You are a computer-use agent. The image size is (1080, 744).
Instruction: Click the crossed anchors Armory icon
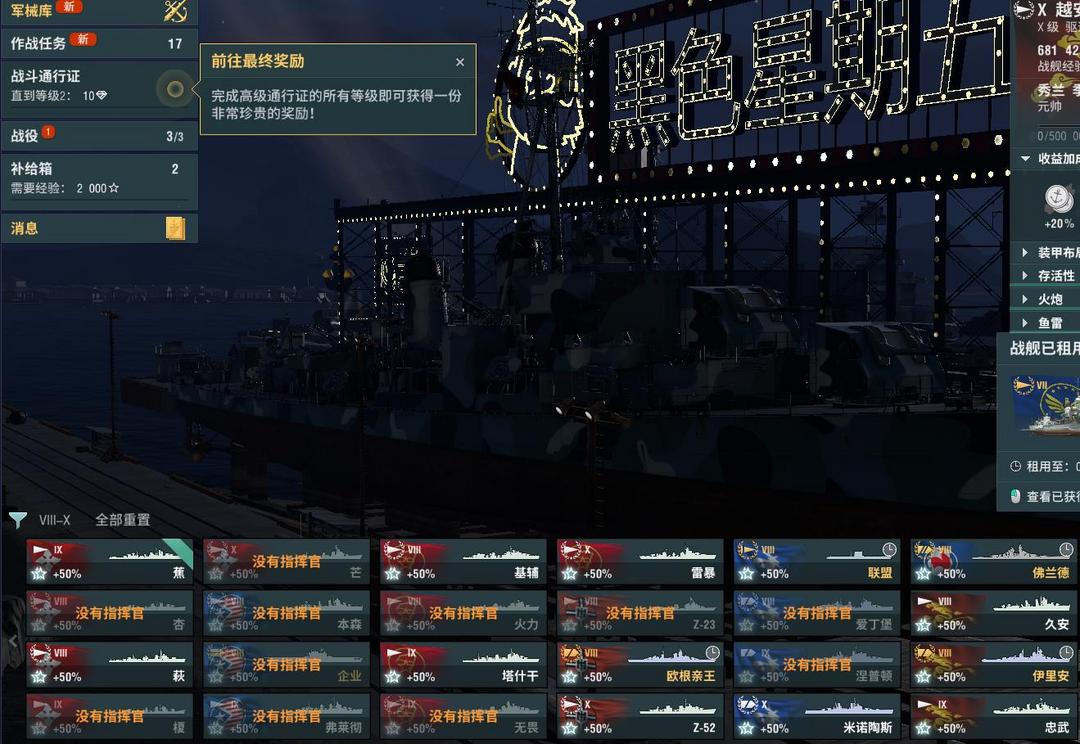click(x=175, y=10)
